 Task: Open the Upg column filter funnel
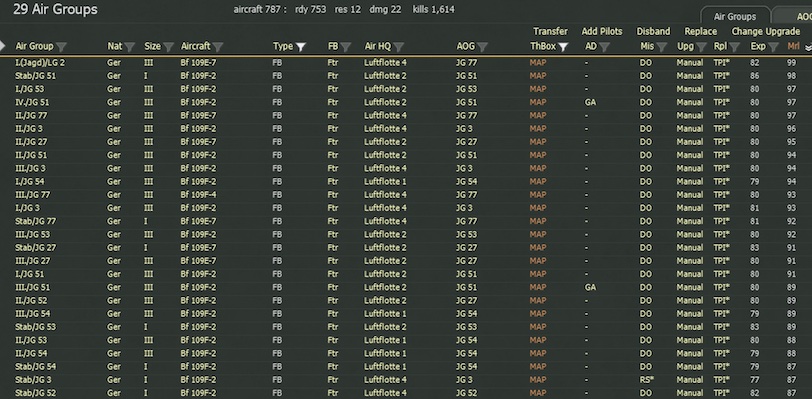click(701, 47)
